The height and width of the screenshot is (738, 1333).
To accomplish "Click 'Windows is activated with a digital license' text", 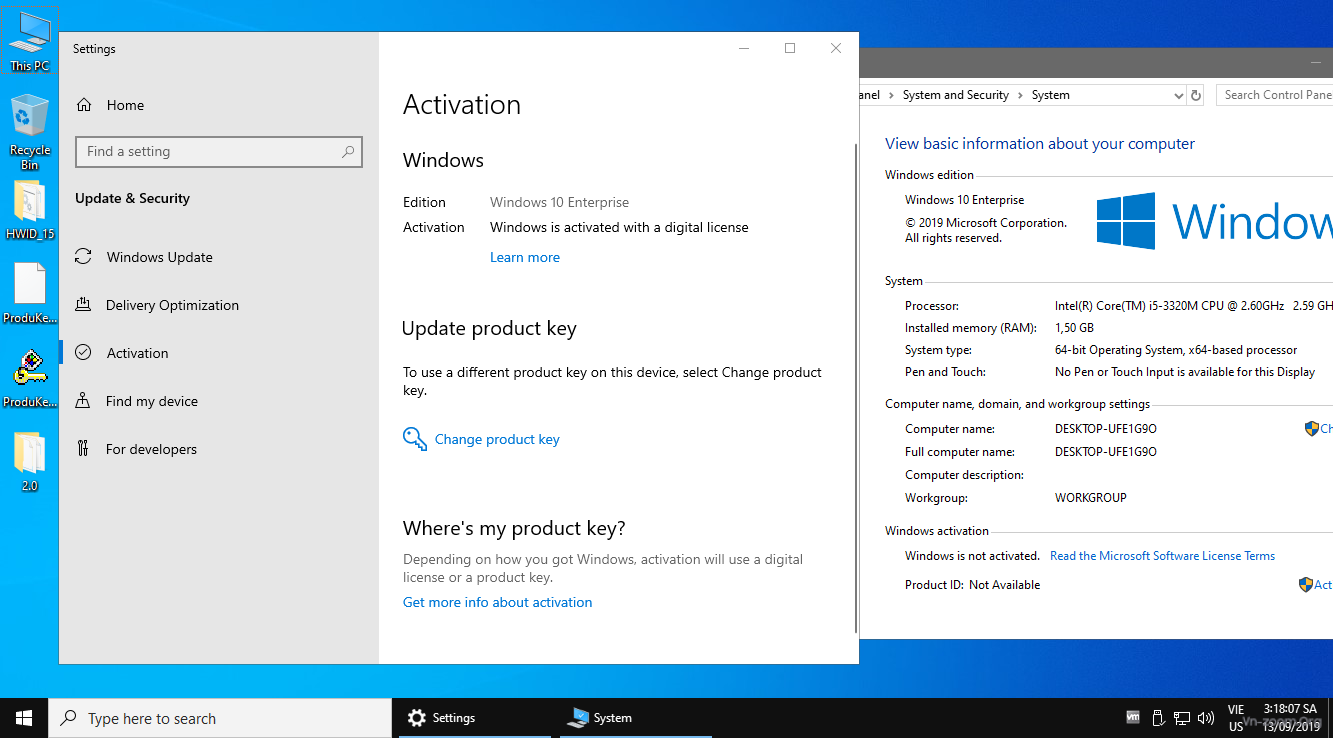I will coord(619,227).
